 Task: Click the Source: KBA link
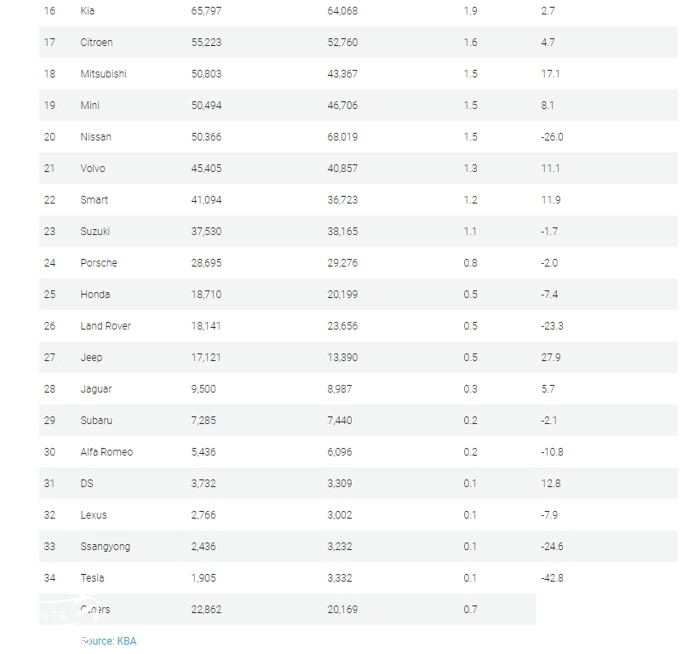[108, 641]
